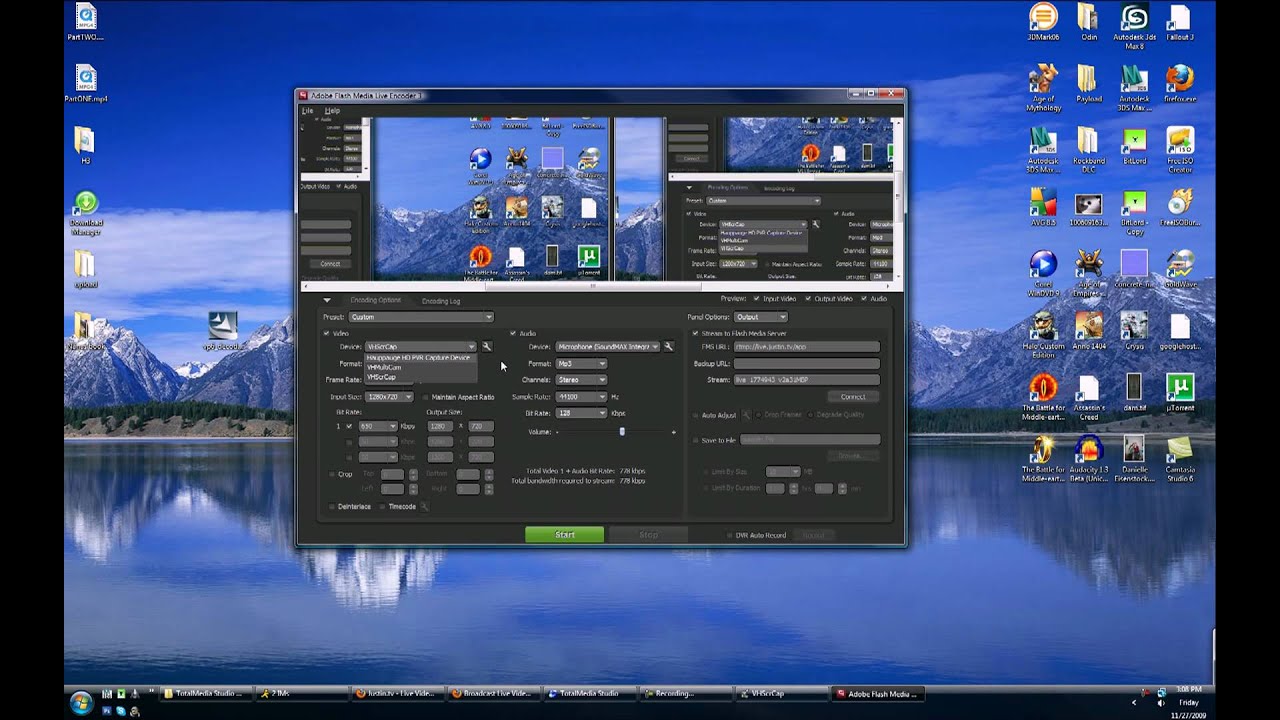Open Download Manager desktop icon
Viewport: 1280px width, 720px height.
86,213
